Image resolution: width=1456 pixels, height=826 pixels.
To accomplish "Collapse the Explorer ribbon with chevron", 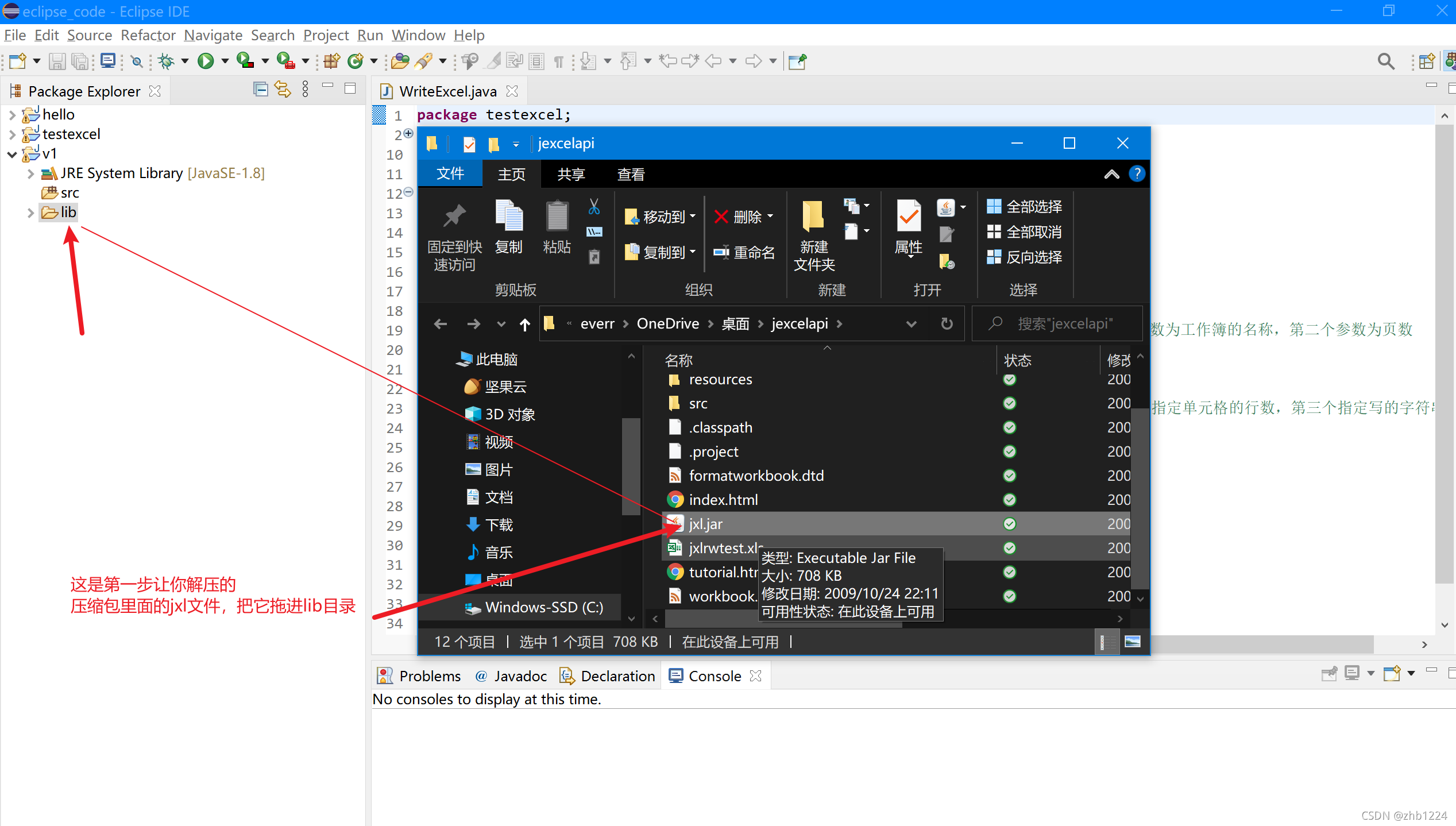I will 1111,174.
